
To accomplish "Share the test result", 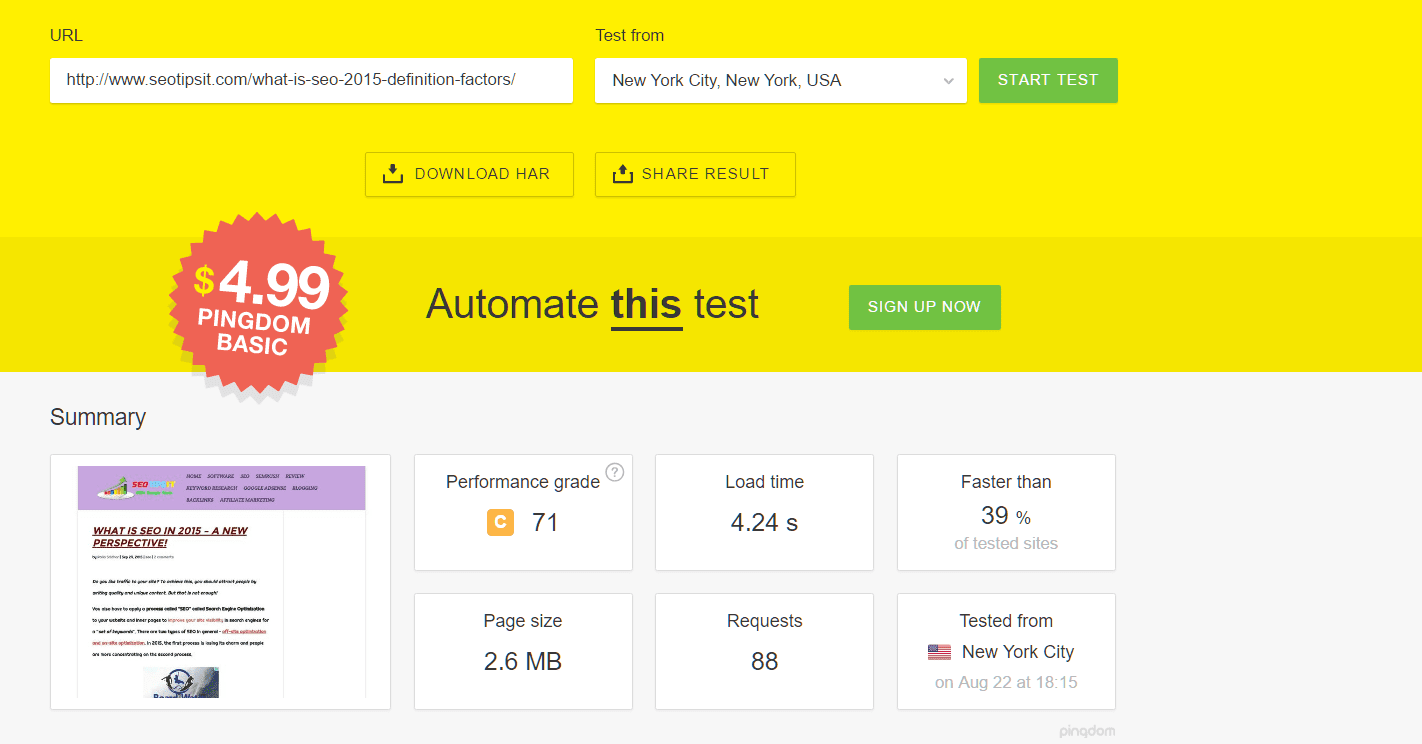I will tap(695, 173).
